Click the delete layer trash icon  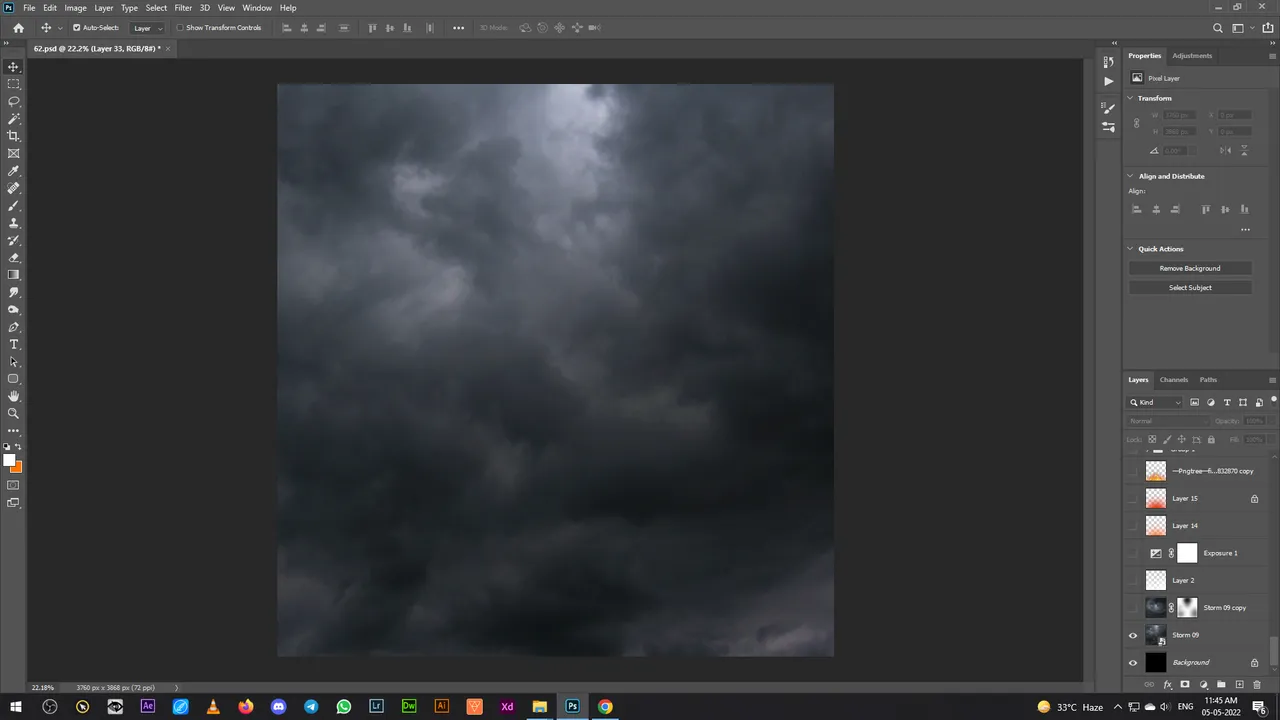click(x=1257, y=685)
